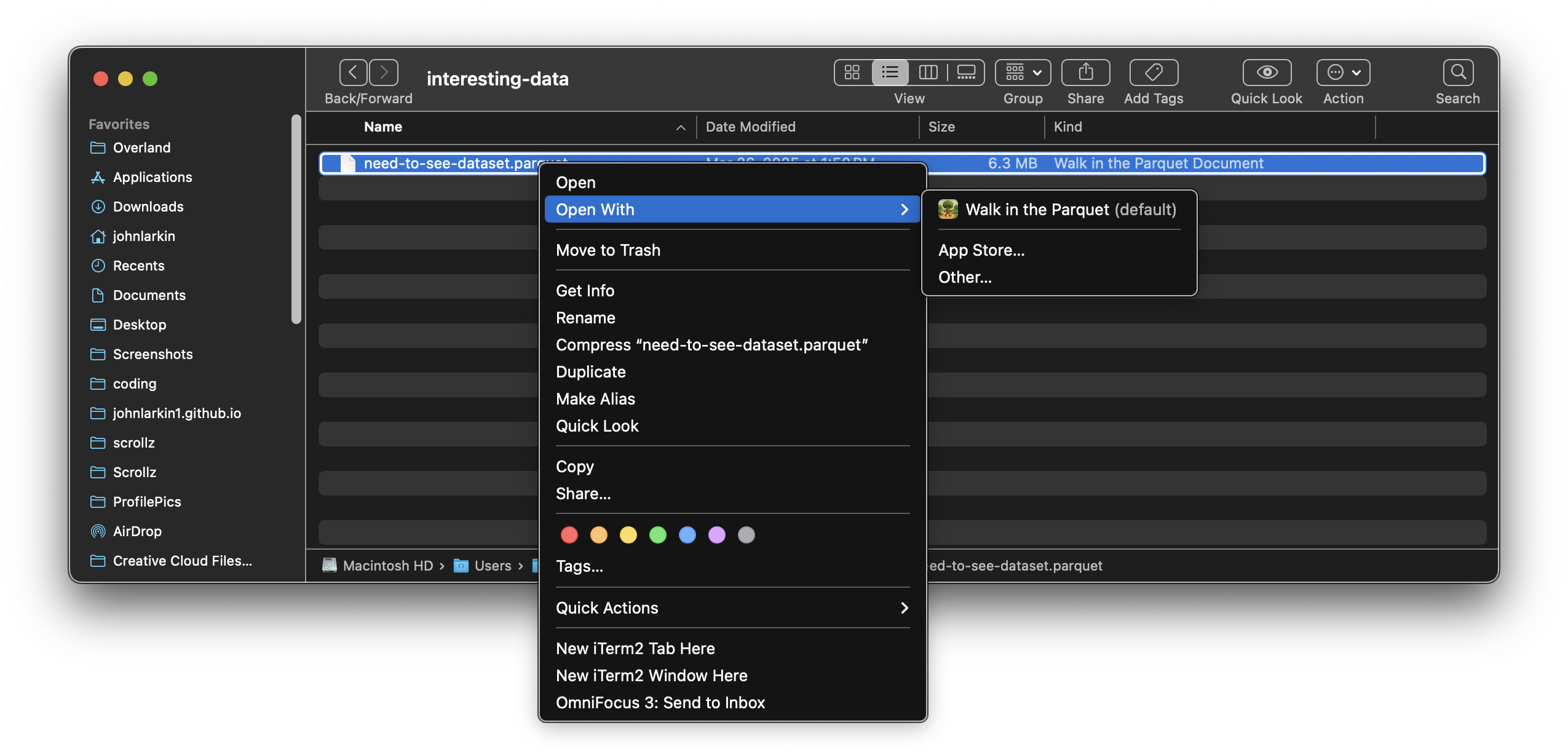Image resolution: width=1568 pixels, height=755 pixels.
Task: Choose Quick Look from context menu
Action: pyautogui.click(x=732, y=426)
